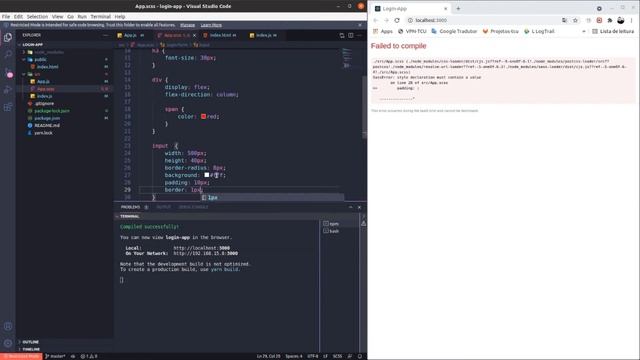Close the App.scss editor tab
The width and height of the screenshot is (640, 360).
point(194,36)
